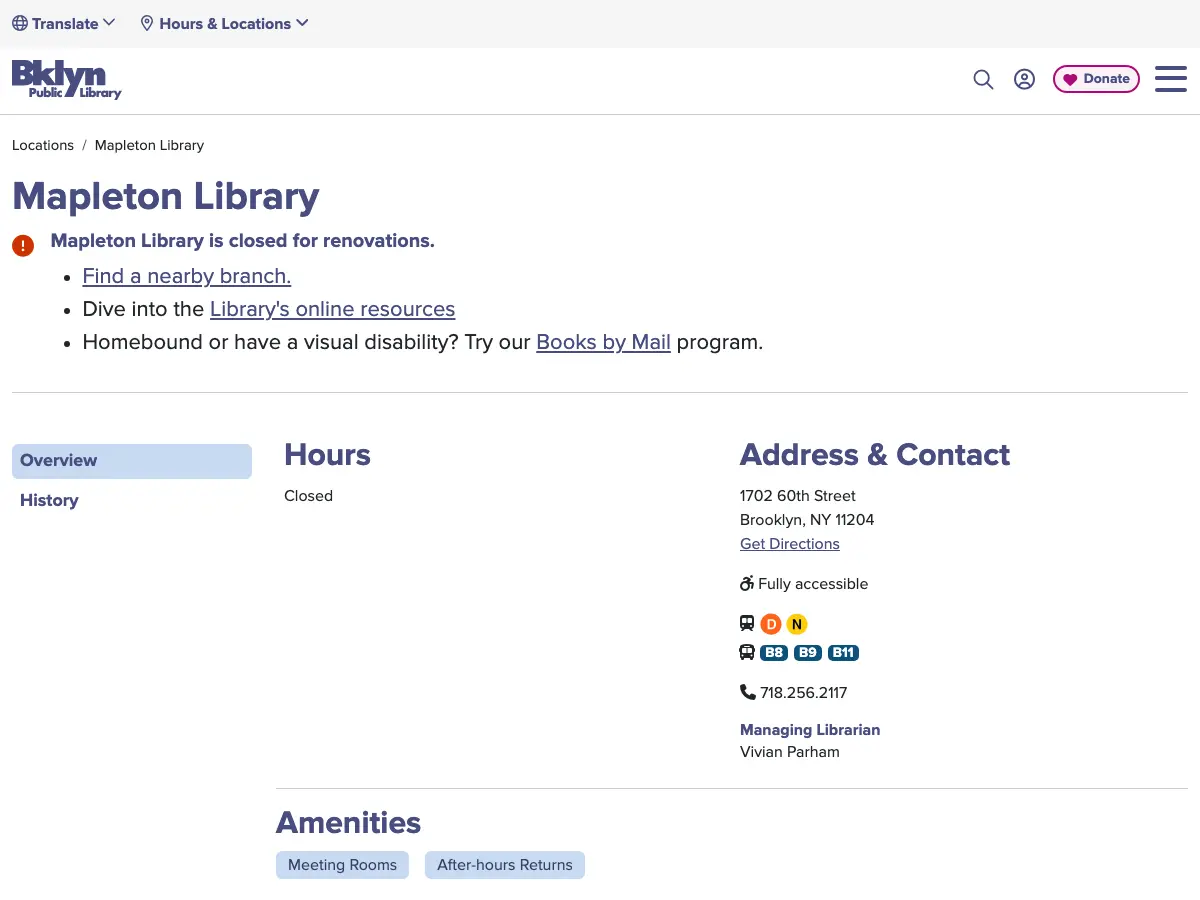Click the Meeting Rooms amenity tag
The image size is (1200, 900).
point(342,865)
